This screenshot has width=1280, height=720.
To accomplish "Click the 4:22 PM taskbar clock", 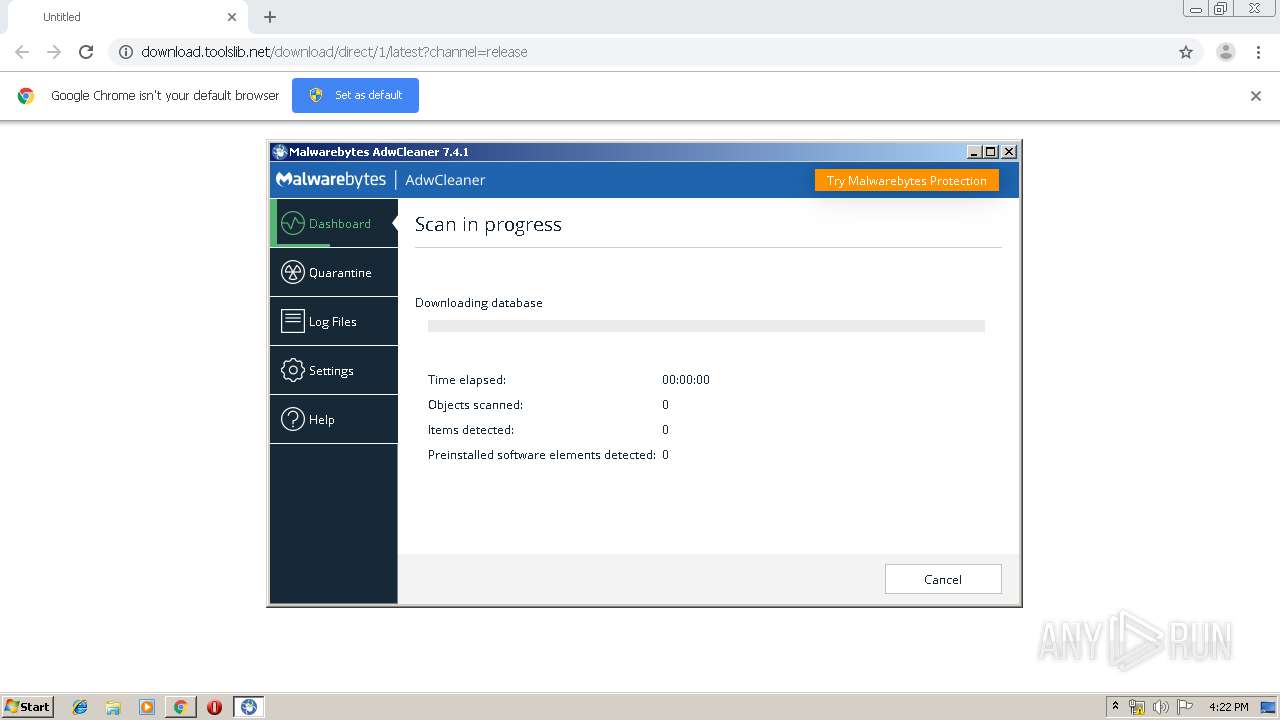I will tap(1229, 707).
